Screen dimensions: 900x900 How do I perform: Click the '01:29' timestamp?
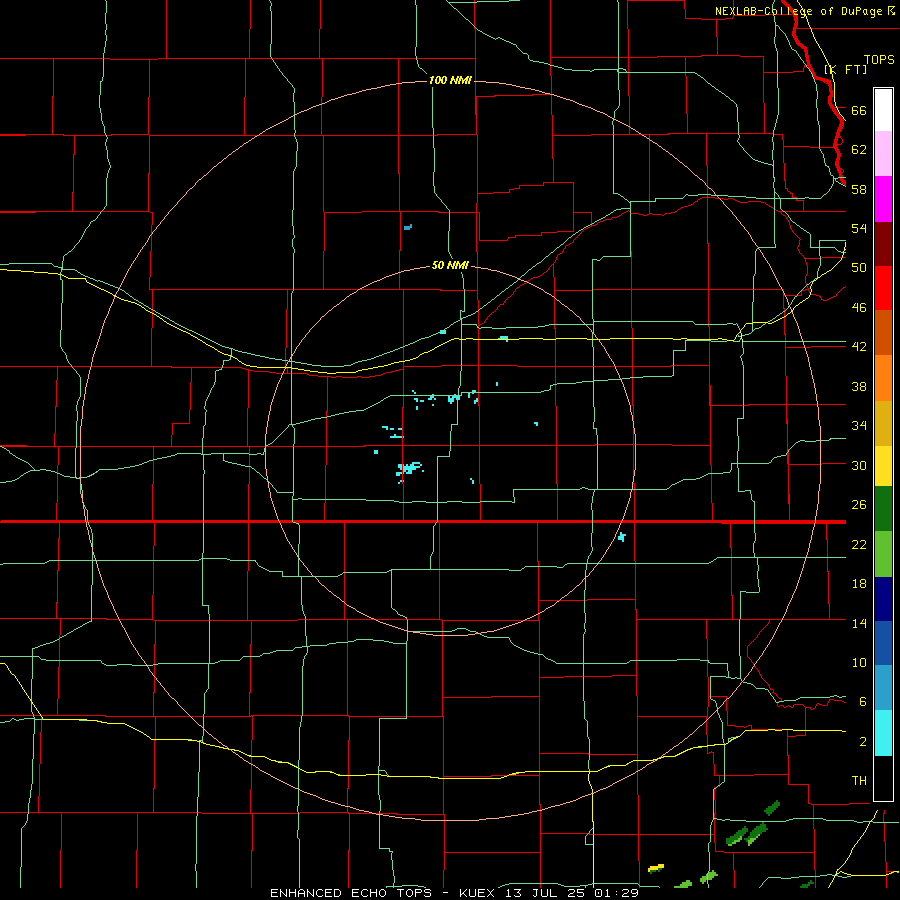click(x=616, y=893)
